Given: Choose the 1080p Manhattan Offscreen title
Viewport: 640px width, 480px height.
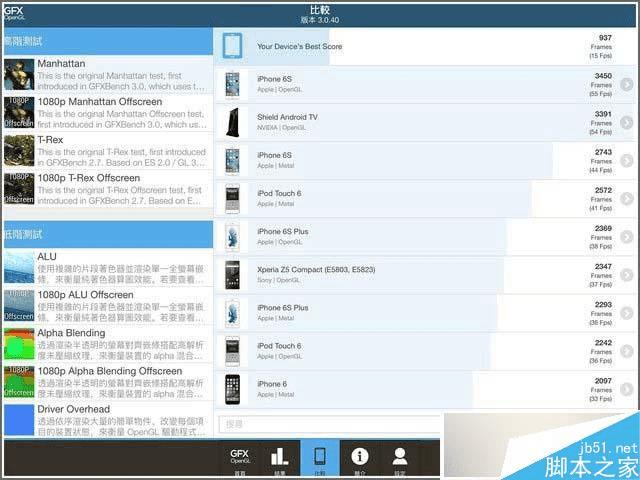Looking at the screenshot, I should pyautogui.click(x=100, y=102).
